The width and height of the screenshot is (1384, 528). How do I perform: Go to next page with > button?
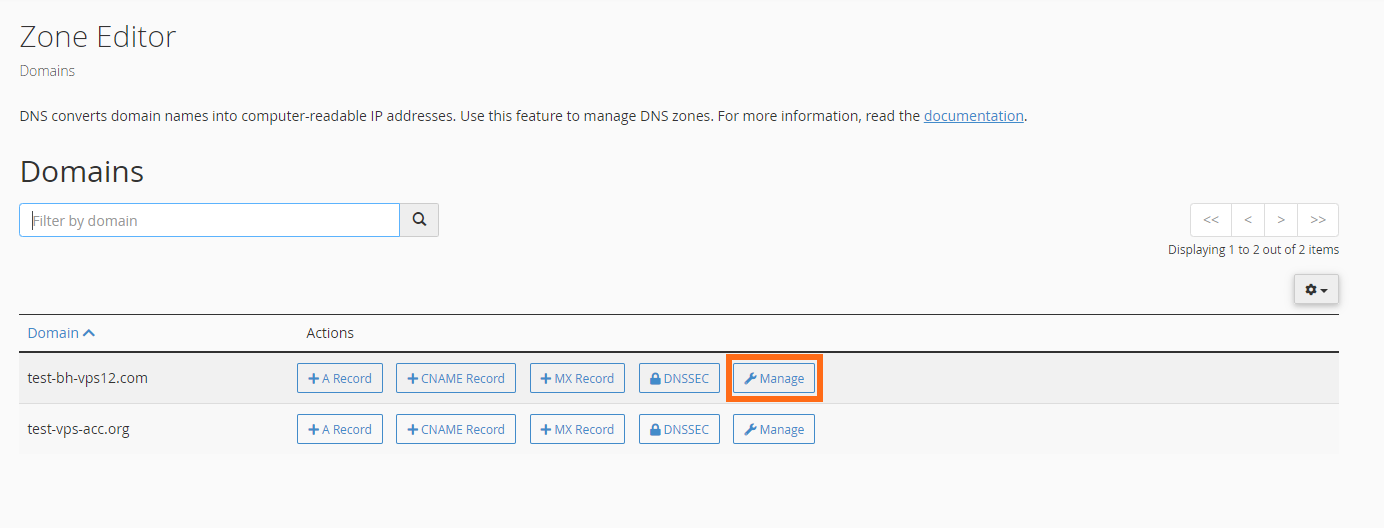pos(1281,220)
